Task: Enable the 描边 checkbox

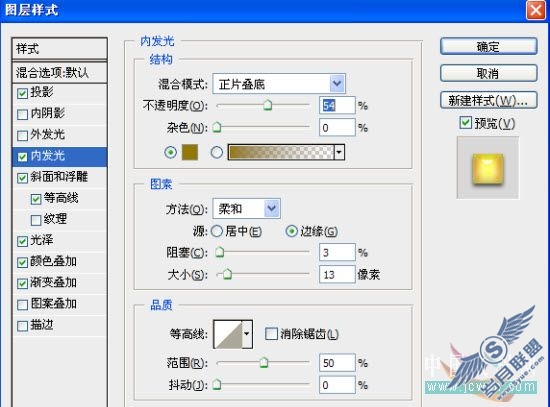Action: point(22,326)
